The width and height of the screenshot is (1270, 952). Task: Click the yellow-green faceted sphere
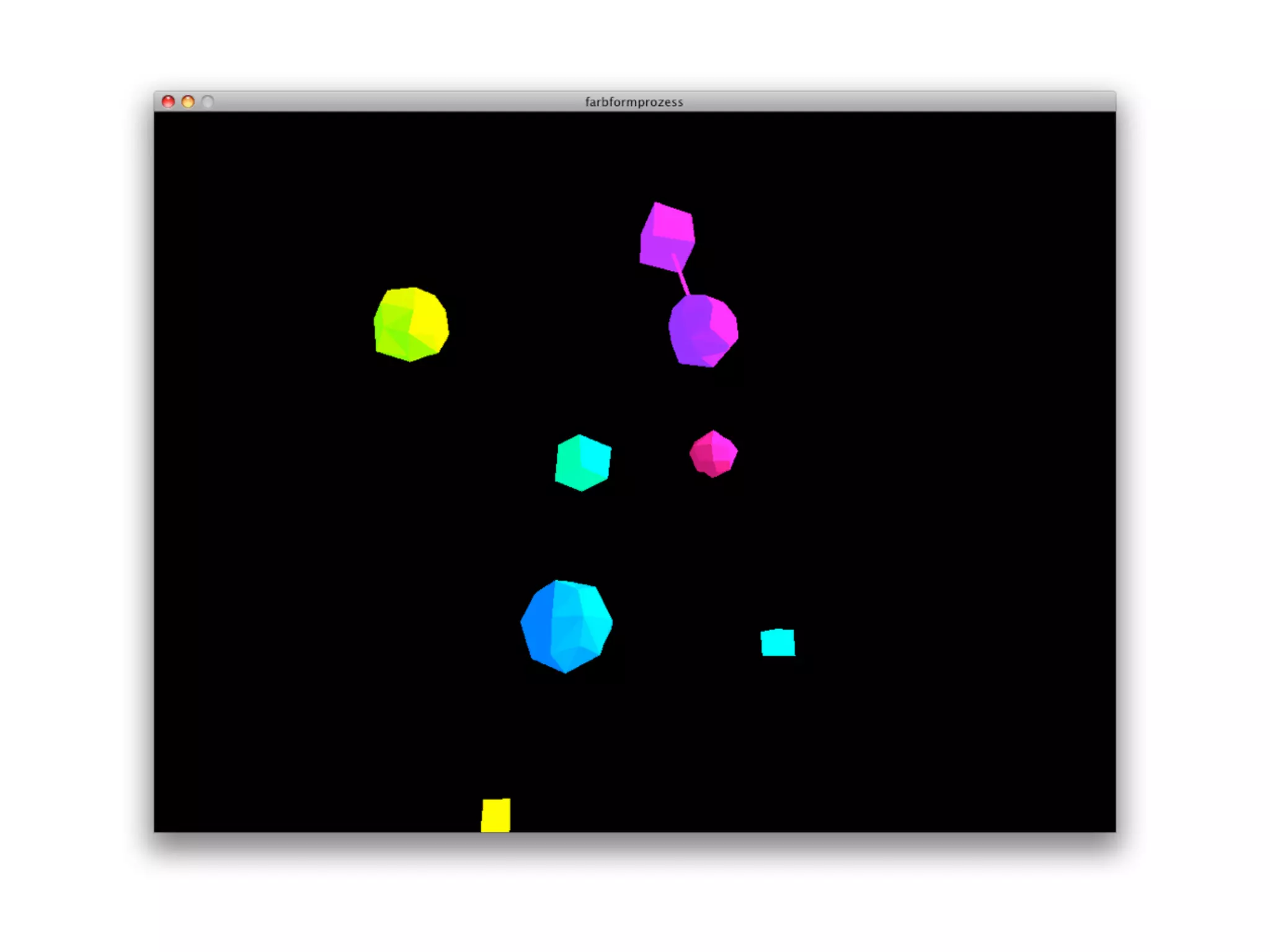pyautogui.click(x=411, y=324)
